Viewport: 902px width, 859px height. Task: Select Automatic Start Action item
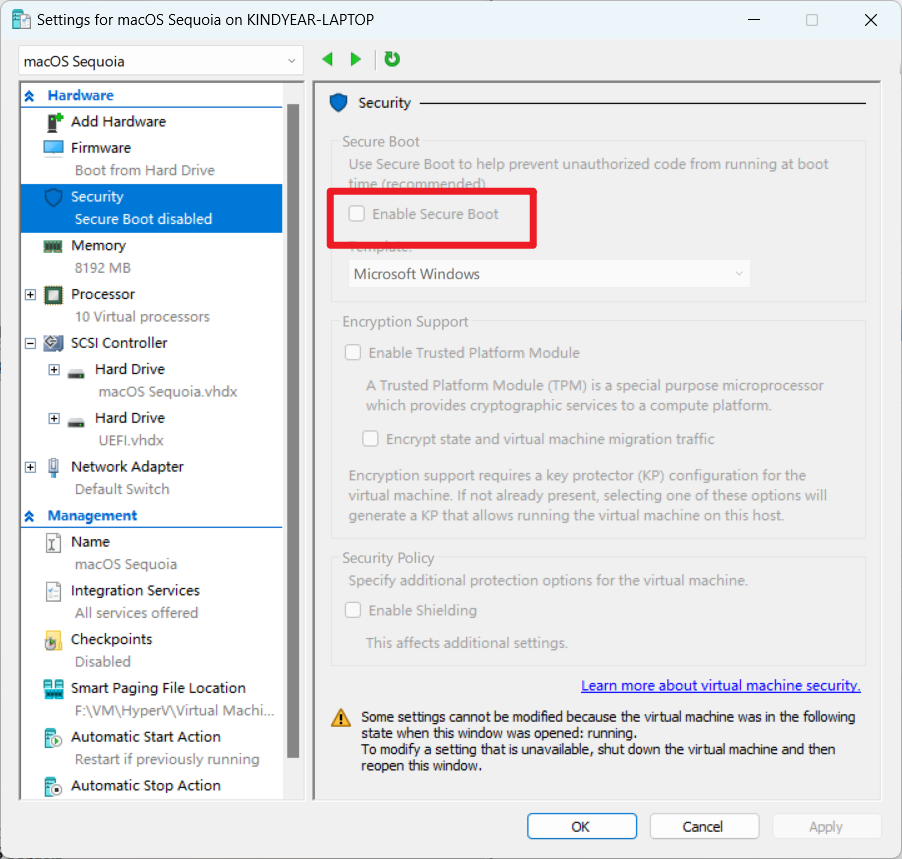146,737
